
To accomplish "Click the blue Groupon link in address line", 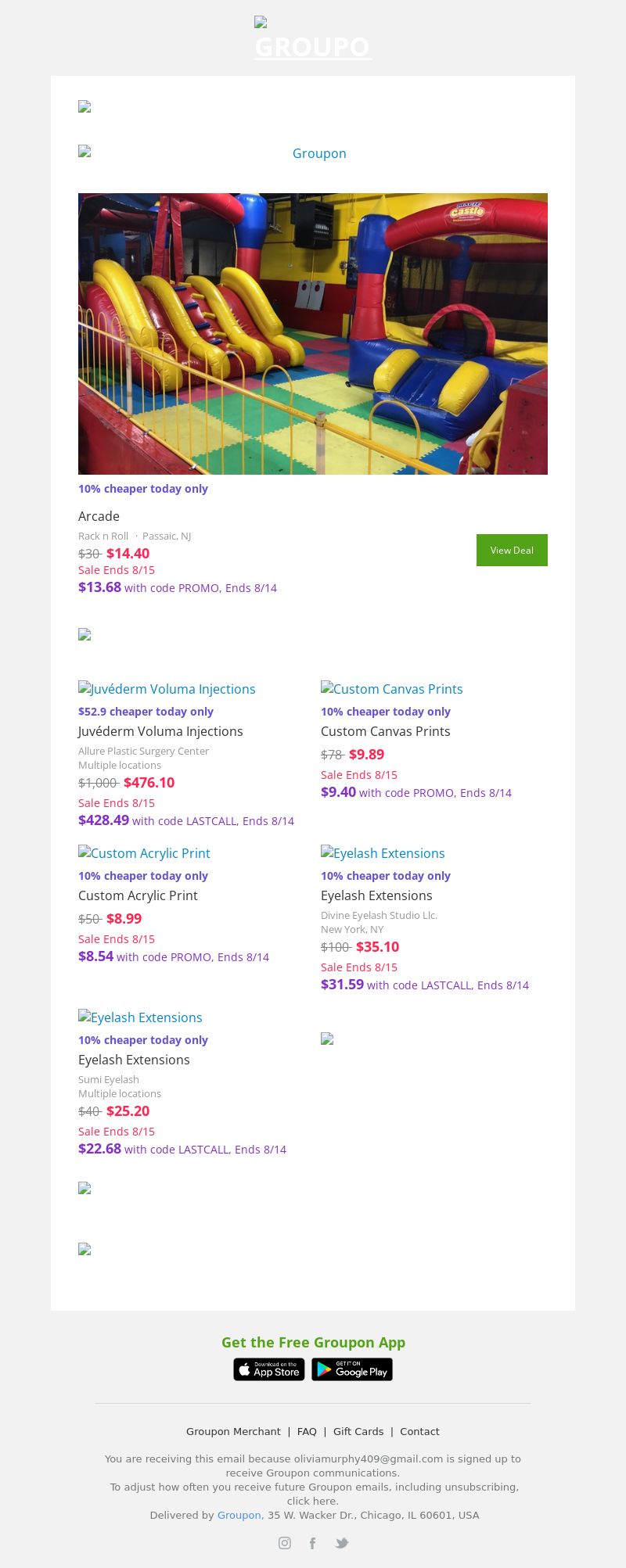I will pyautogui.click(x=239, y=1515).
